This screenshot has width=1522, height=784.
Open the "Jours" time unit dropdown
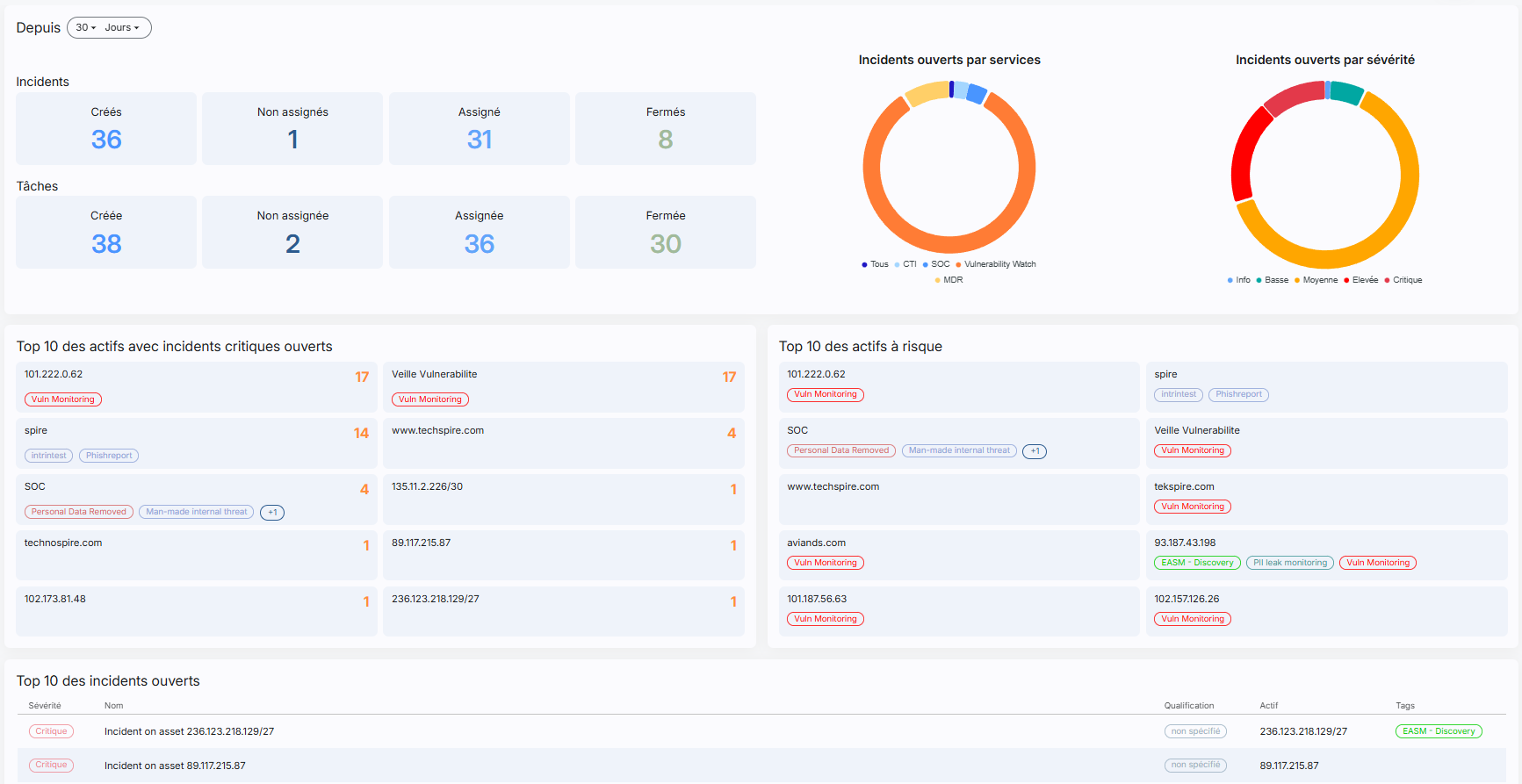[x=122, y=28]
